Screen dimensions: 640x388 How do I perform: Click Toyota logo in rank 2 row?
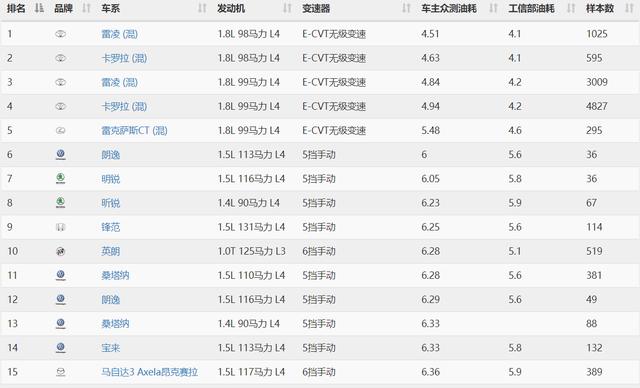[x=60, y=58]
